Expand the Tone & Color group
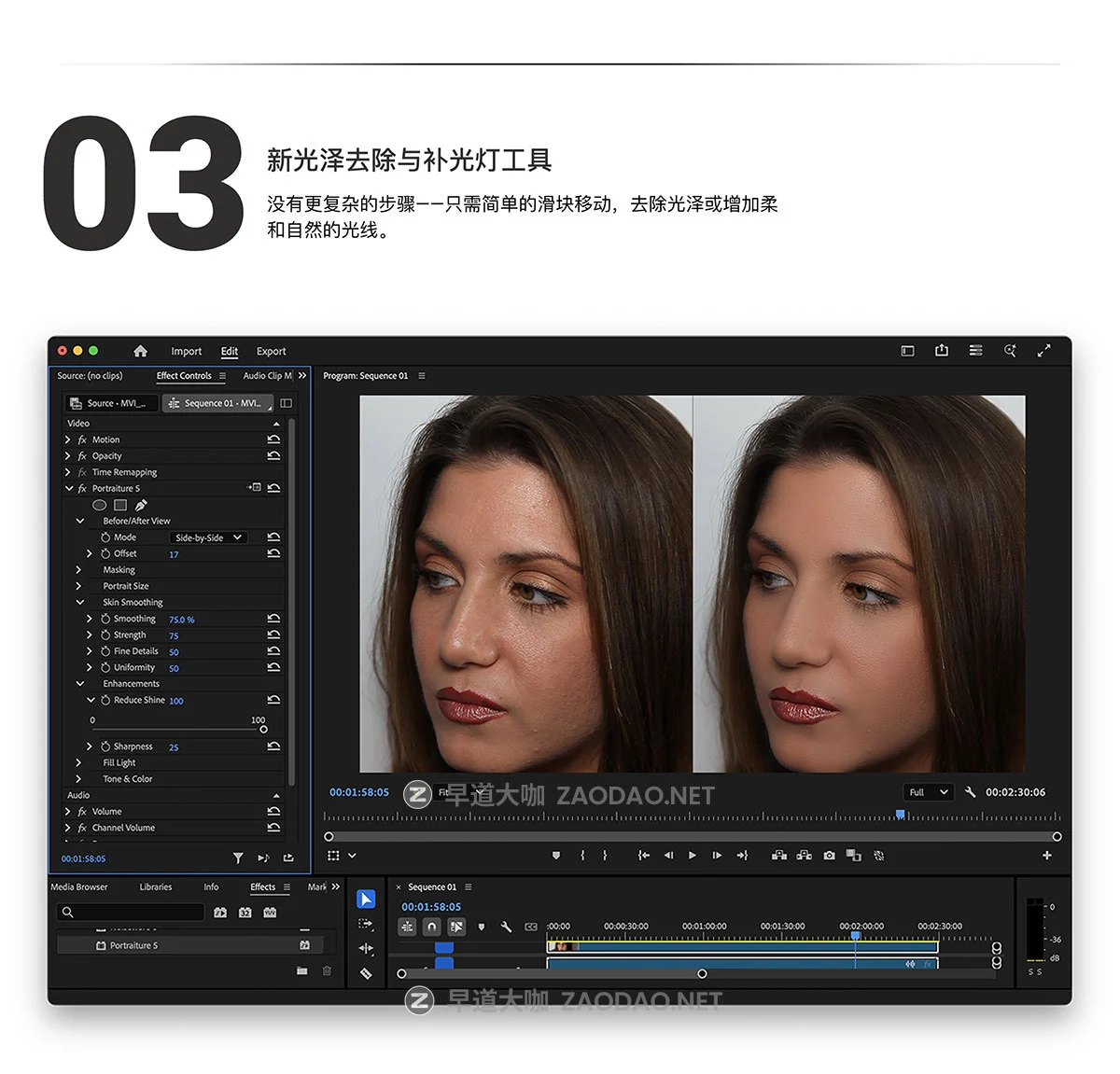 point(78,779)
